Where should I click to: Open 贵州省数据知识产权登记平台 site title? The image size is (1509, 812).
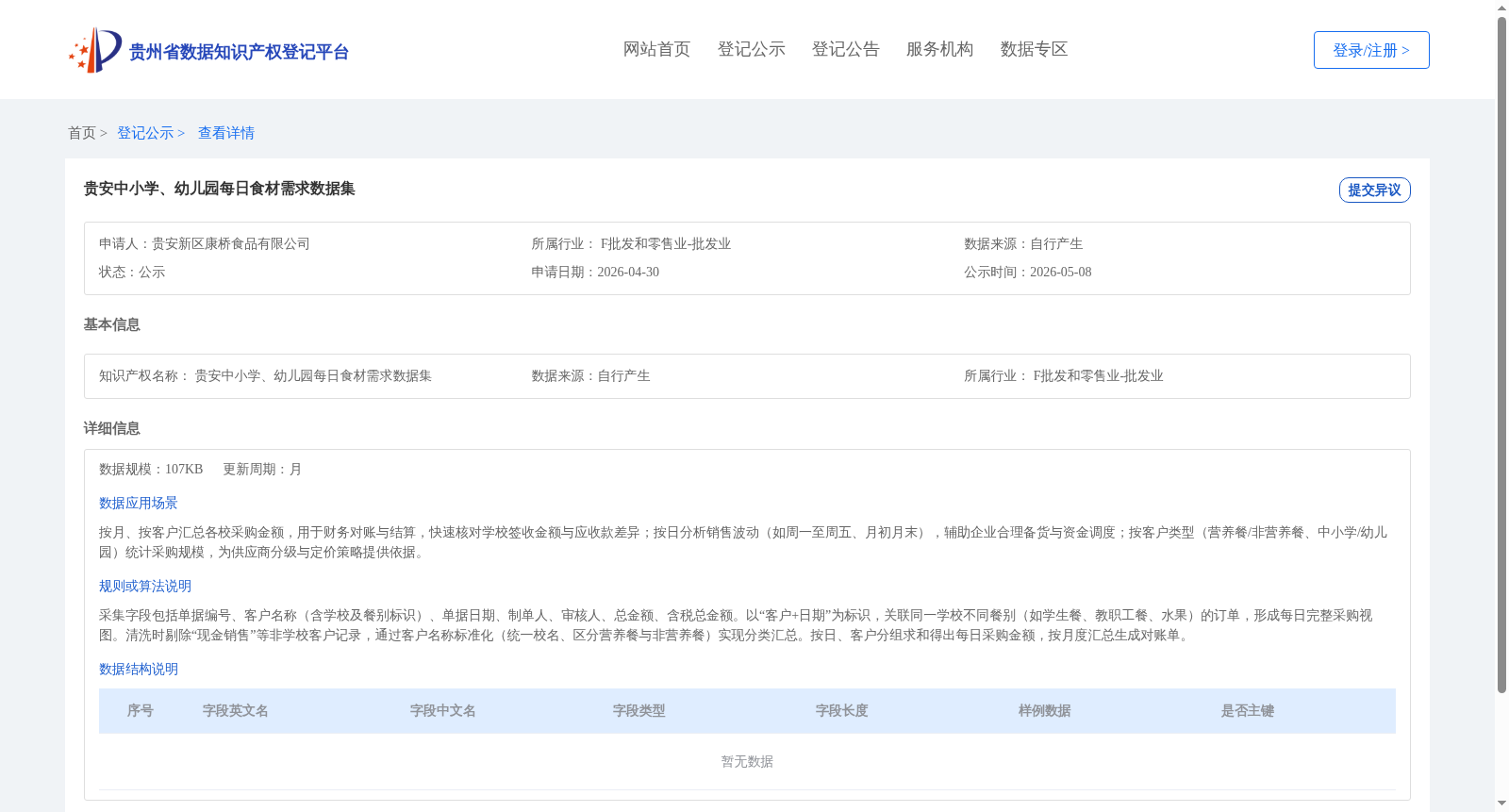click(x=239, y=52)
